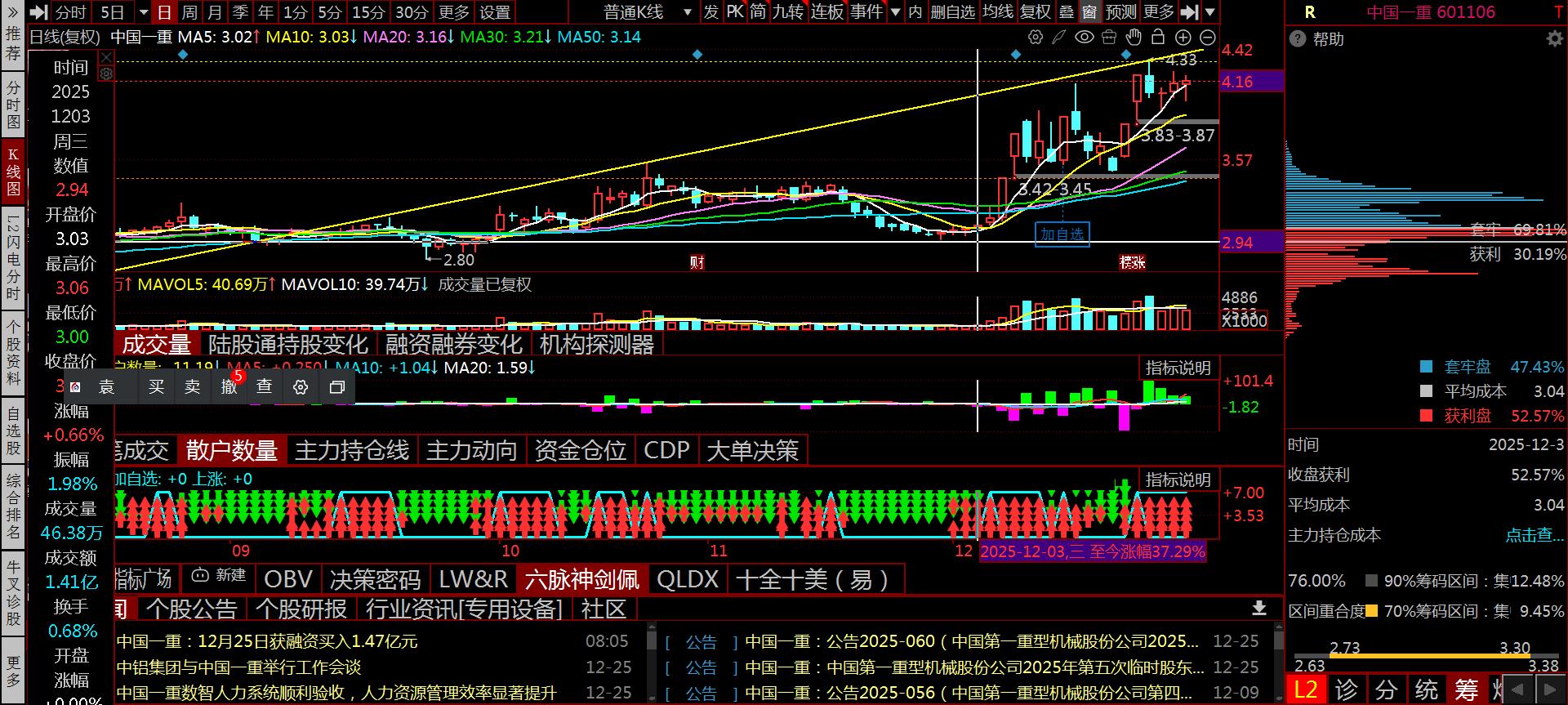The height and width of the screenshot is (705, 1568).
Task: Expand the left panel double-chevron icon
Action: pyautogui.click(x=13, y=11)
